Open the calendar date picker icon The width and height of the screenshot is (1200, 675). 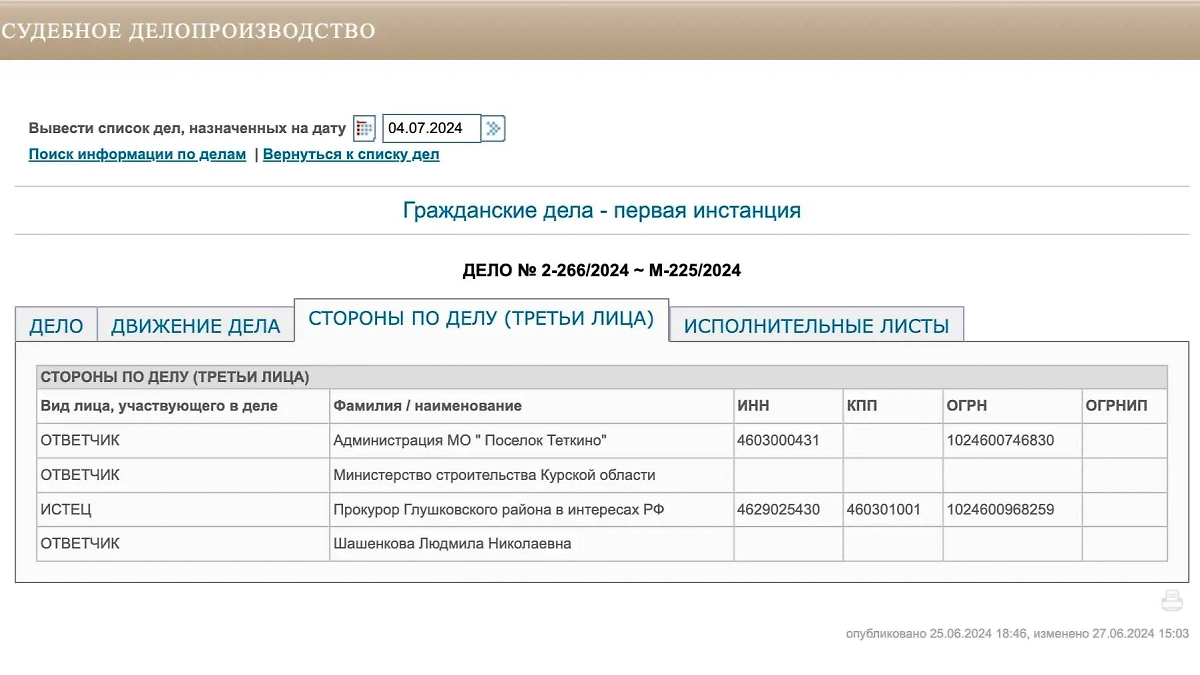pos(364,127)
